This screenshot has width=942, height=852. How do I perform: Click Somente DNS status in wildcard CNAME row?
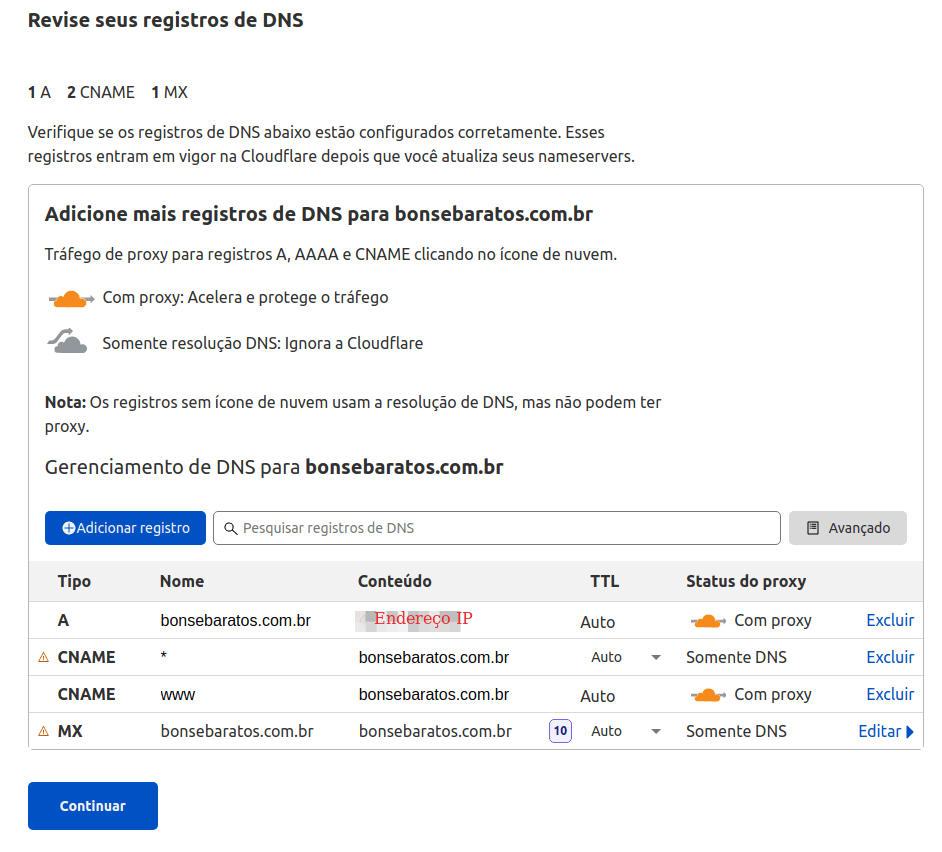point(736,657)
